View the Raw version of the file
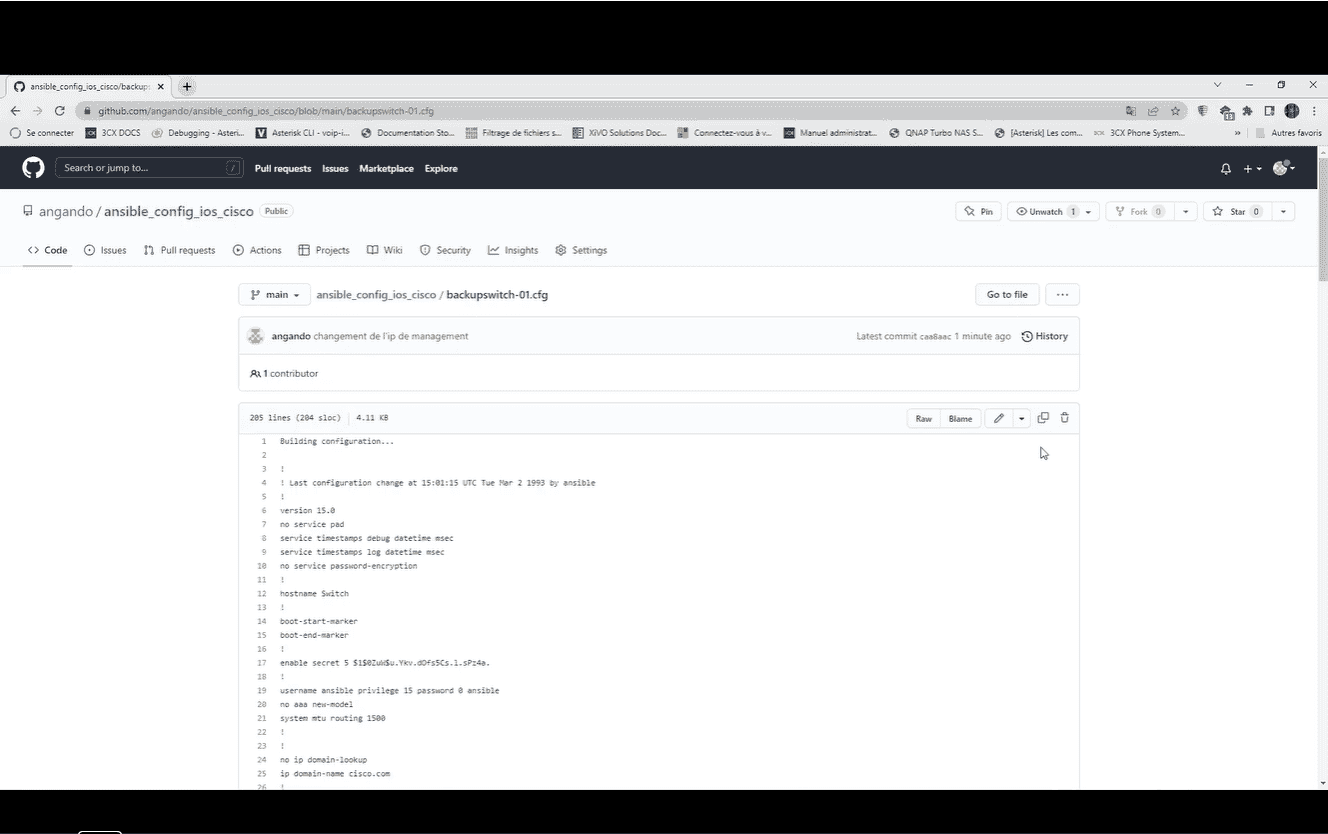 [x=923, y=418]
